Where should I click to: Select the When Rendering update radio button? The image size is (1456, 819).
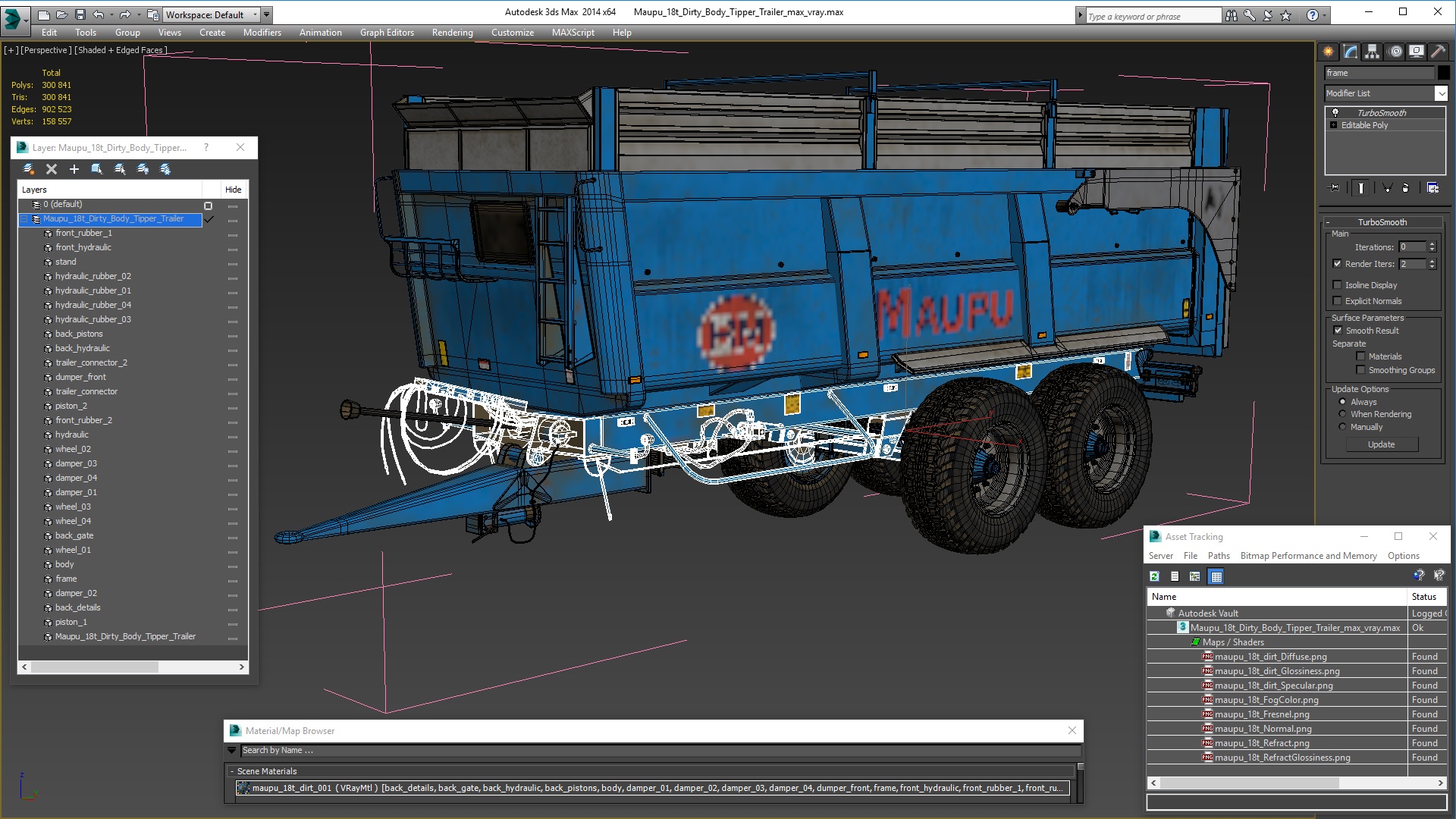[x=1343, y=414]
